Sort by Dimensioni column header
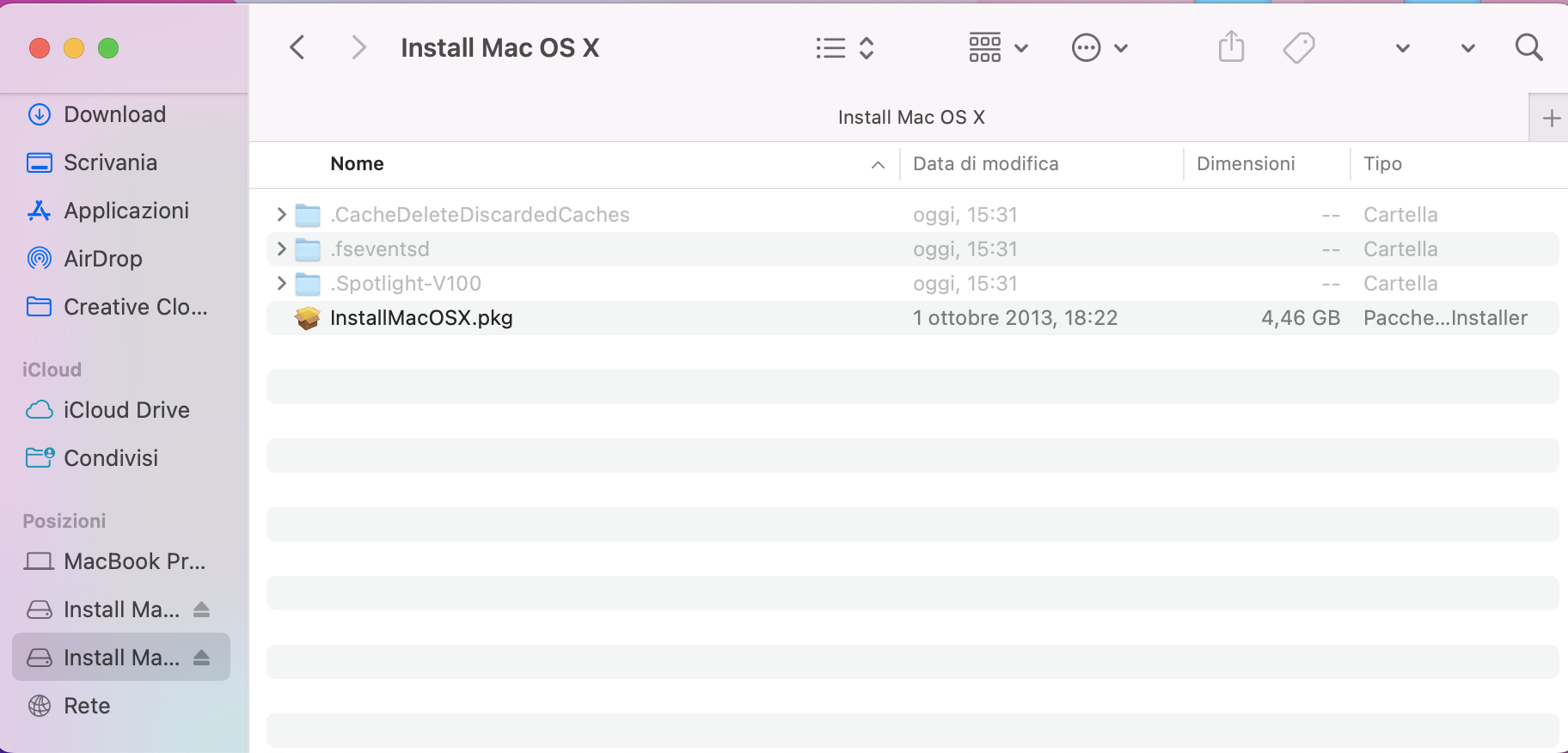This screenshot has height=753, width=1568. 1246,164
